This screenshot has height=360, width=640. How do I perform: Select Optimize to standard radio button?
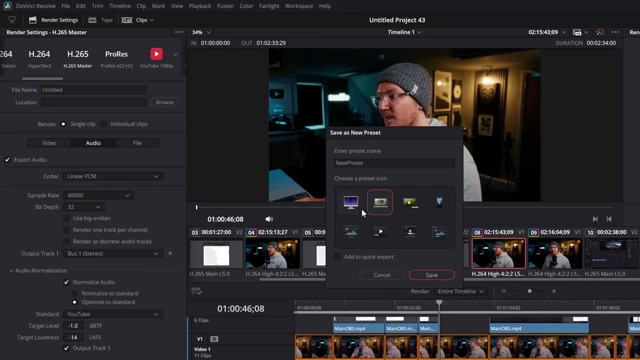tap(74, 302)
